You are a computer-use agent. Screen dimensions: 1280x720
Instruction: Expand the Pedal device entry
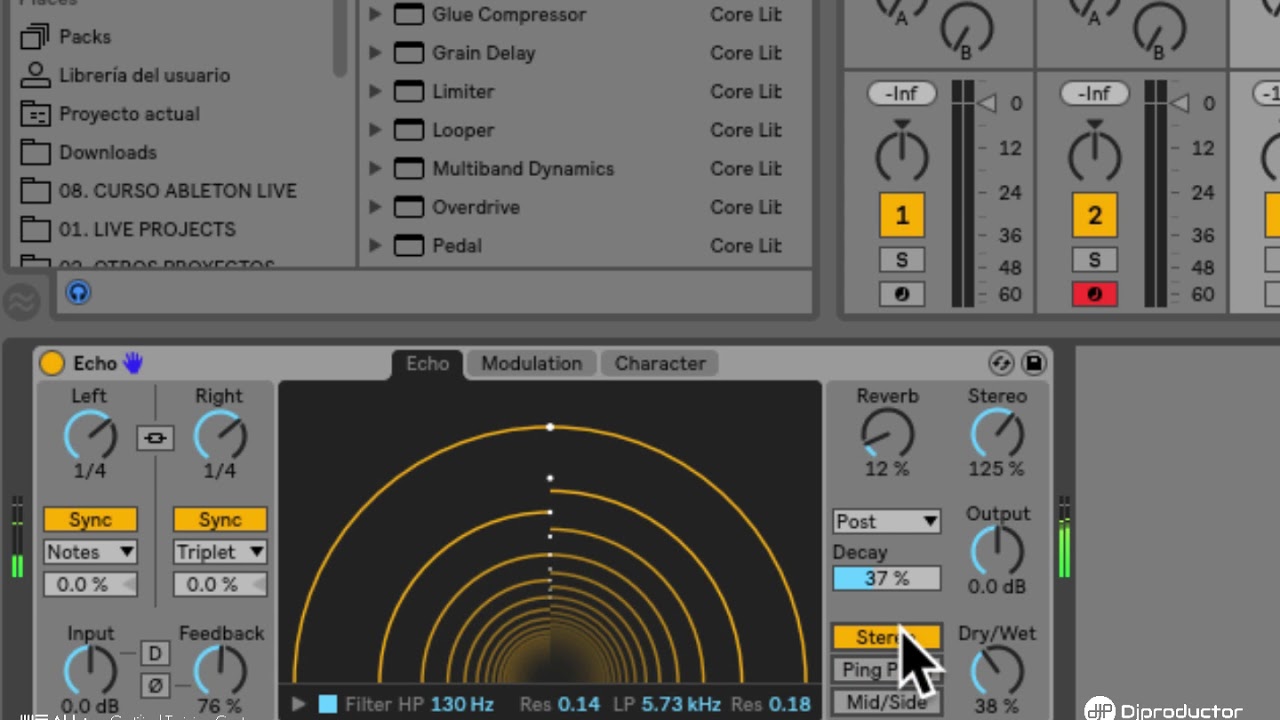[x=375, y=245]
